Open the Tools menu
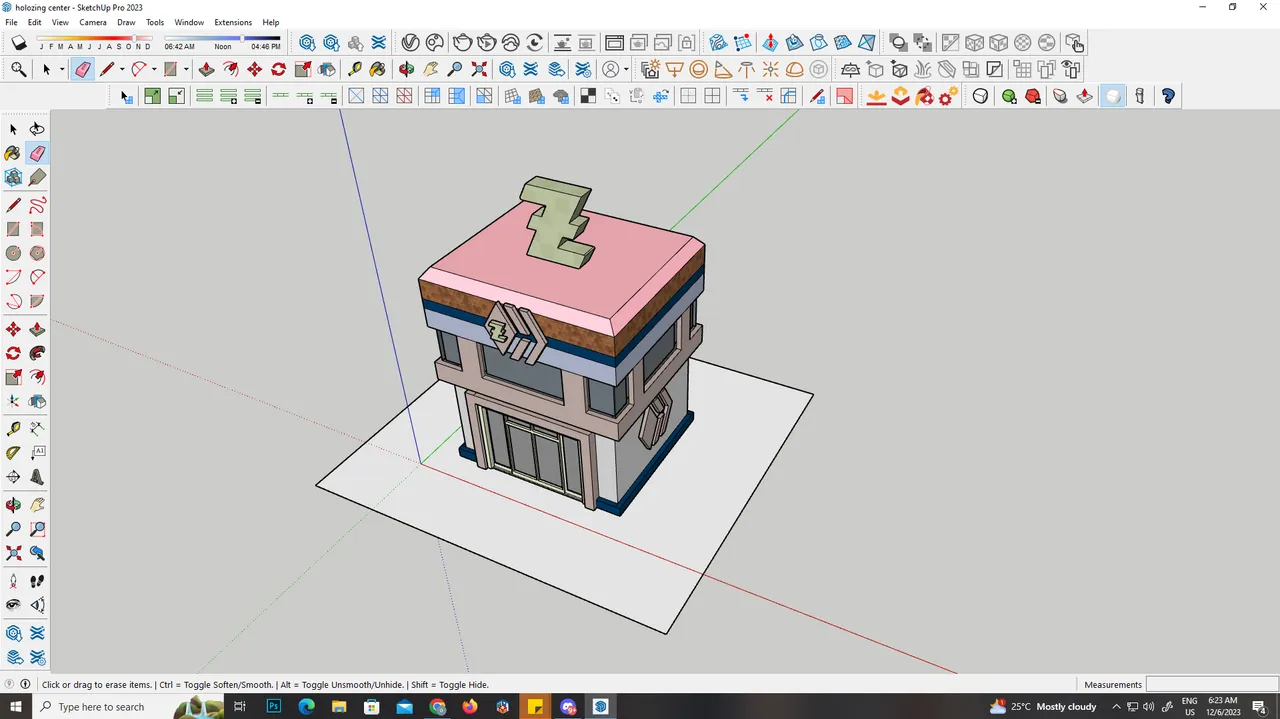 point(155,22)
